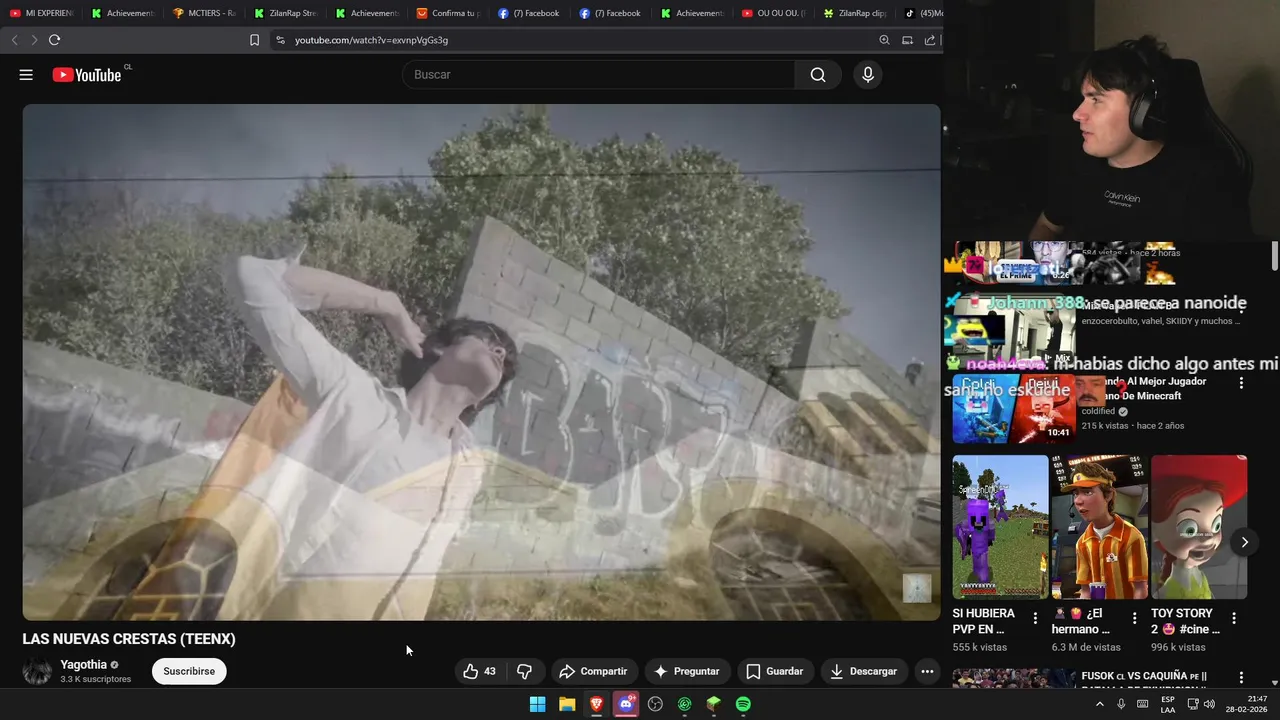Open the Yagothia channel name link

coord(84,665)
